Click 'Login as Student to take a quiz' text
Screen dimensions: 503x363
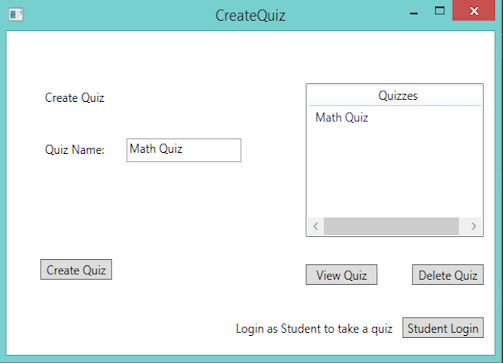click(x=314, y=329)
